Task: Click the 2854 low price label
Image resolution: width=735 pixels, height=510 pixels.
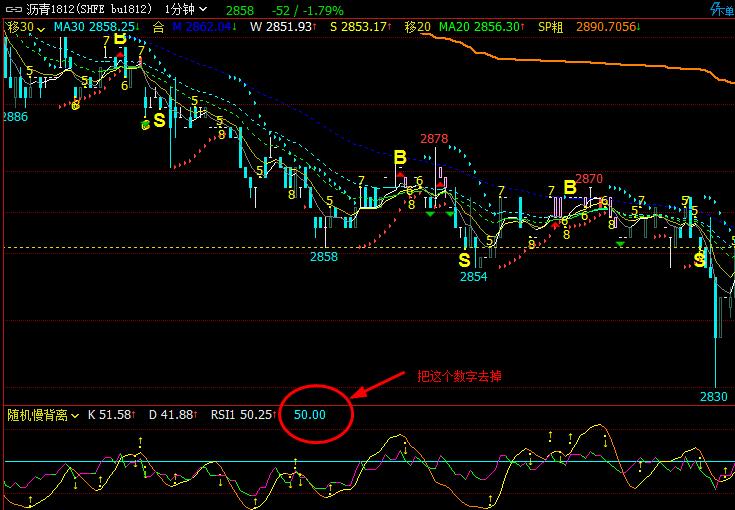Action: pyautogui.click(x=473, y=277)
